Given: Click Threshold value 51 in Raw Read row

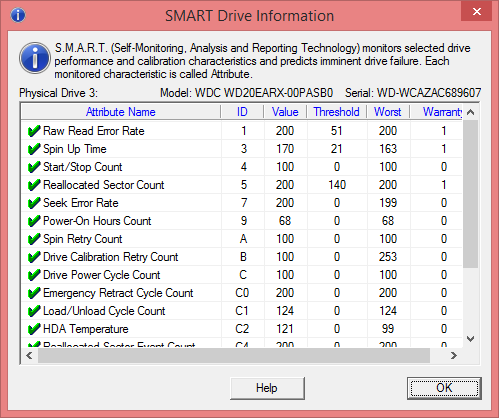Looking at the screenshot, I should 337,131.
